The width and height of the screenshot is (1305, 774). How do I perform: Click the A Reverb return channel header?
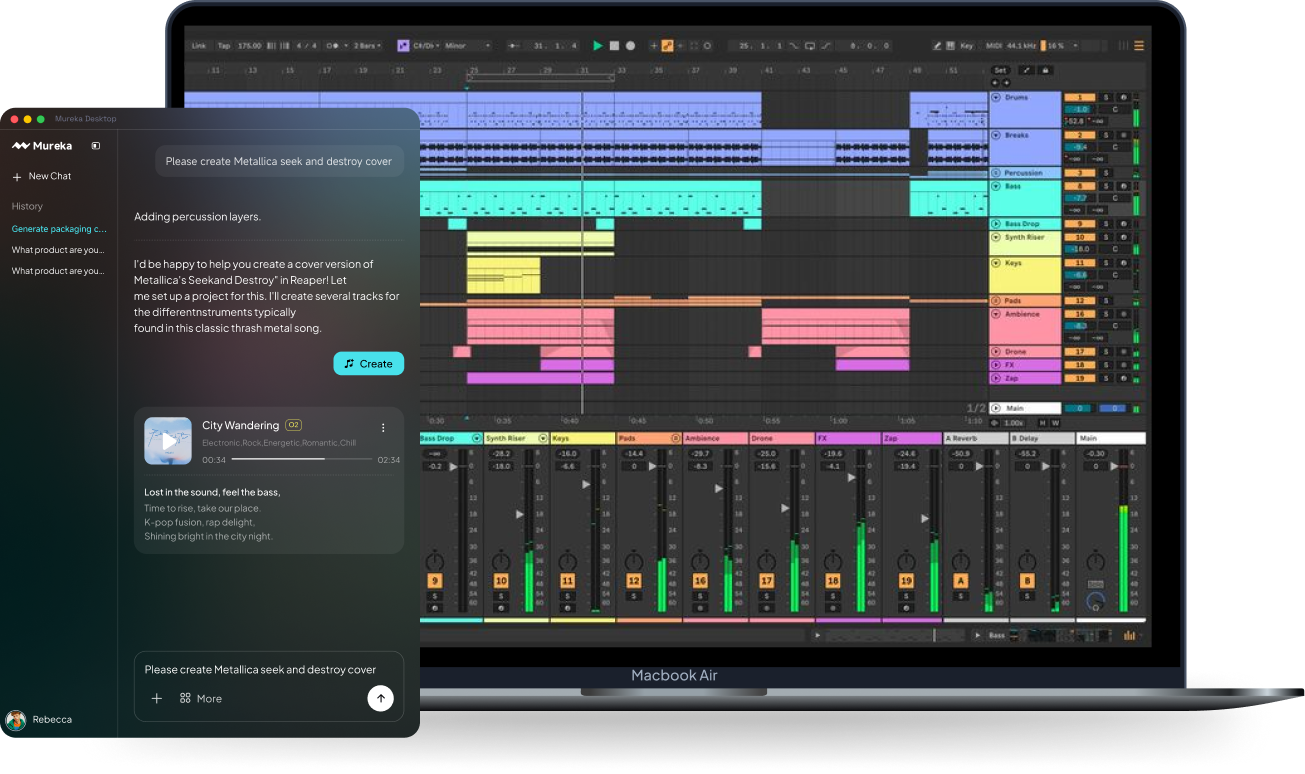point(975,438)
